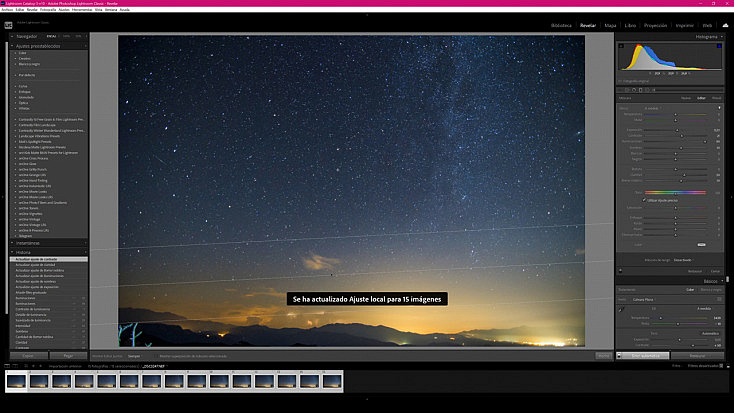Image resolution: width=734 pixels, height=413 pixels.
Task: Select the Spot Removal circle tool
Action: tap(634, 90)
